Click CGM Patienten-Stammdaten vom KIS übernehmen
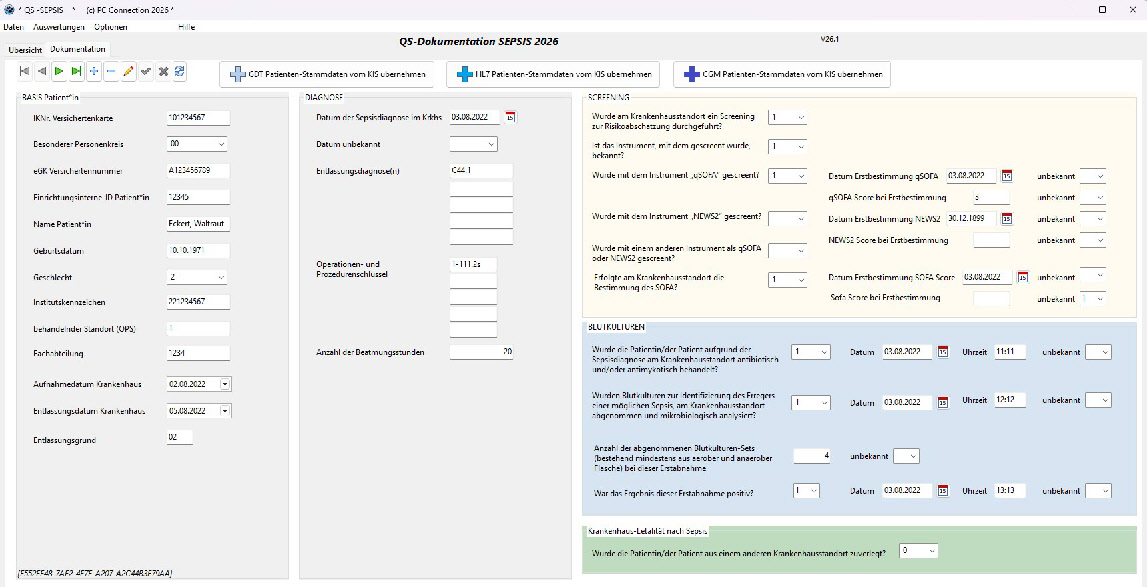1147x587 pixels. 782,74
